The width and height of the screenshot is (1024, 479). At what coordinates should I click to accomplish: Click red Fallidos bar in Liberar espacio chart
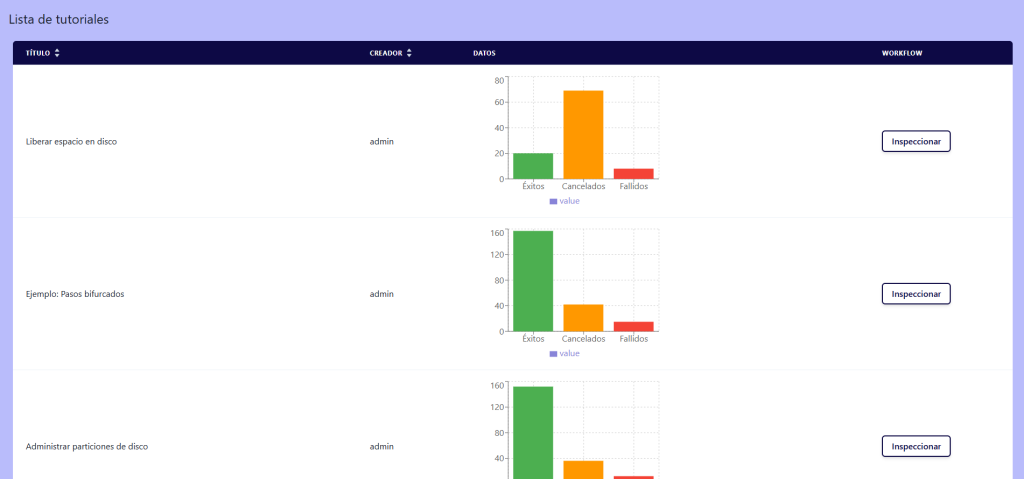pyautogui.click(x=633, y=174)
